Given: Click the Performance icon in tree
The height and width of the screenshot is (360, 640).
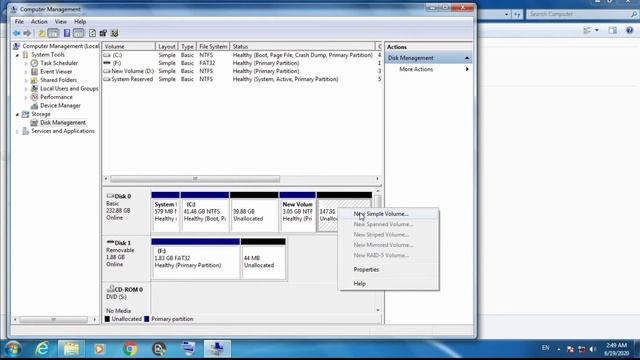Looking at the screenshot, I should click(x=34, y=97).
